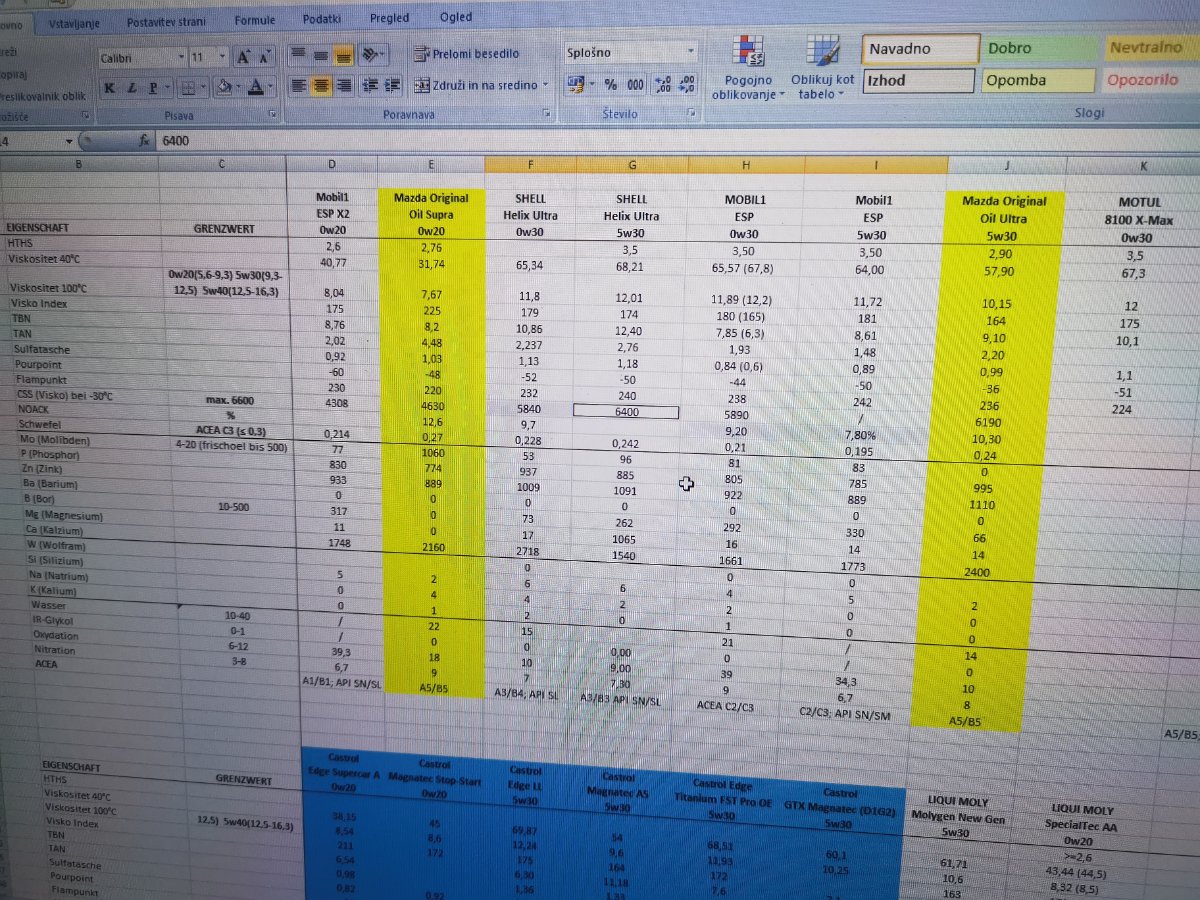This screenshot has height=900, width=1200.
Task: Expand the Združi in na sredino arrow
Action: point(546,85)
